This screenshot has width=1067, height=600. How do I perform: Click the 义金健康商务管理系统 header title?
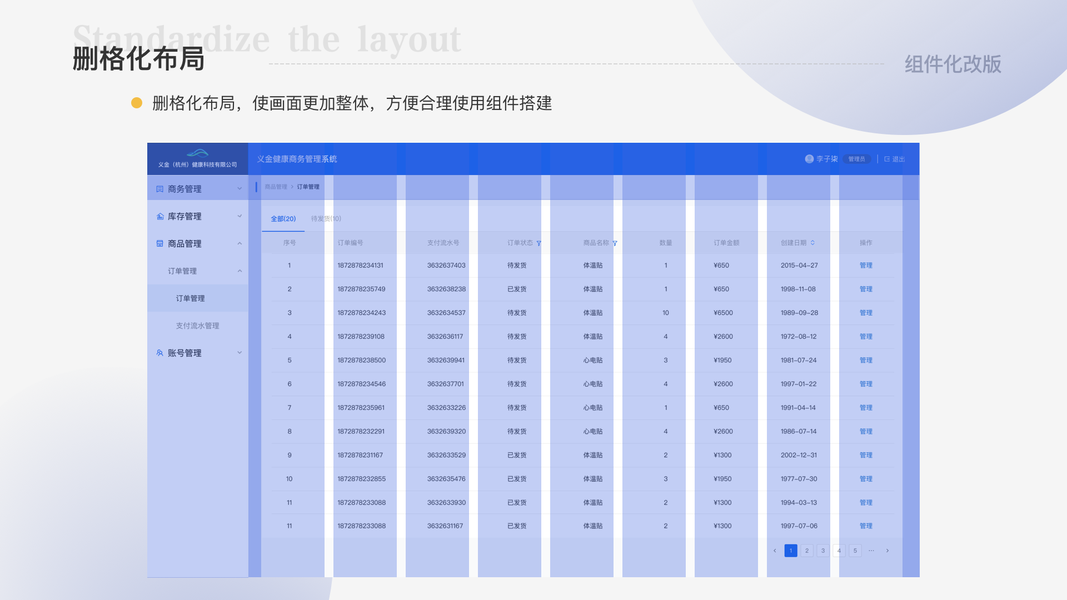point(297,159)
